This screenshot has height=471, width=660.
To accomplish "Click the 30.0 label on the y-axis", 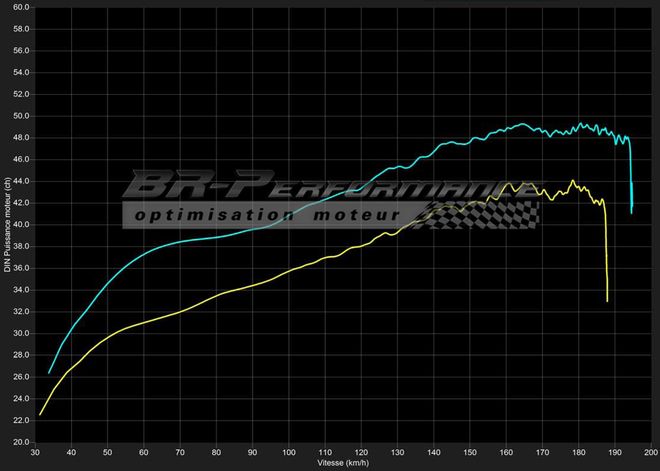I will (22, 334).
